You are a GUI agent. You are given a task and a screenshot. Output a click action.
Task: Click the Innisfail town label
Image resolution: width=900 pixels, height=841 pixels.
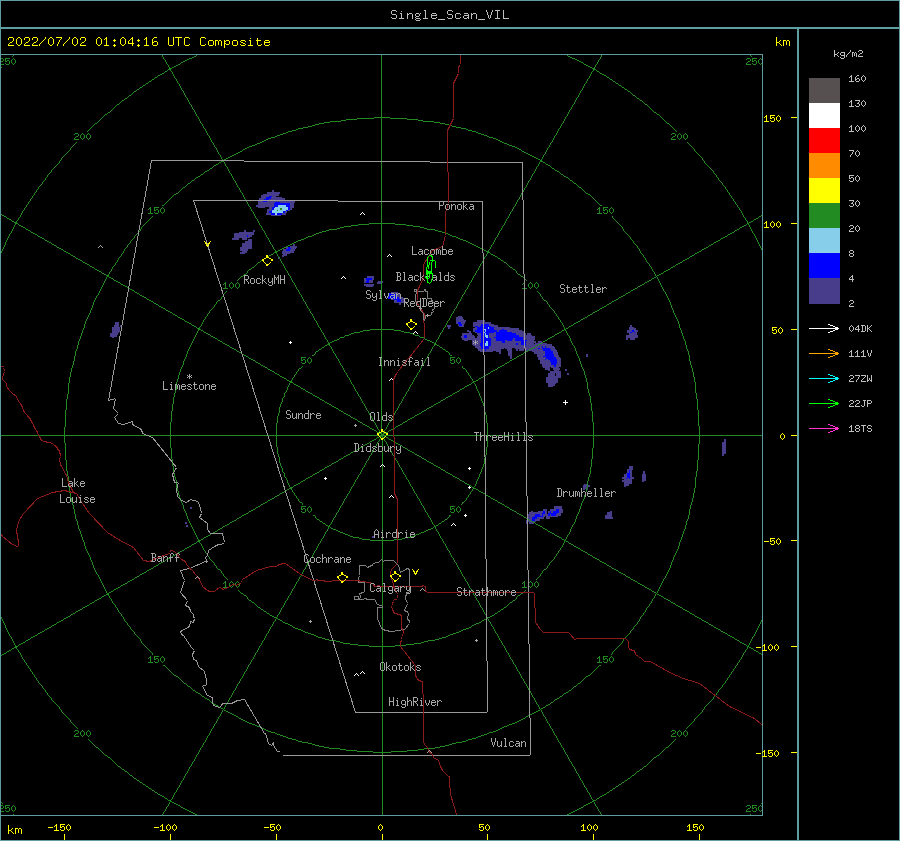(404, 362)
